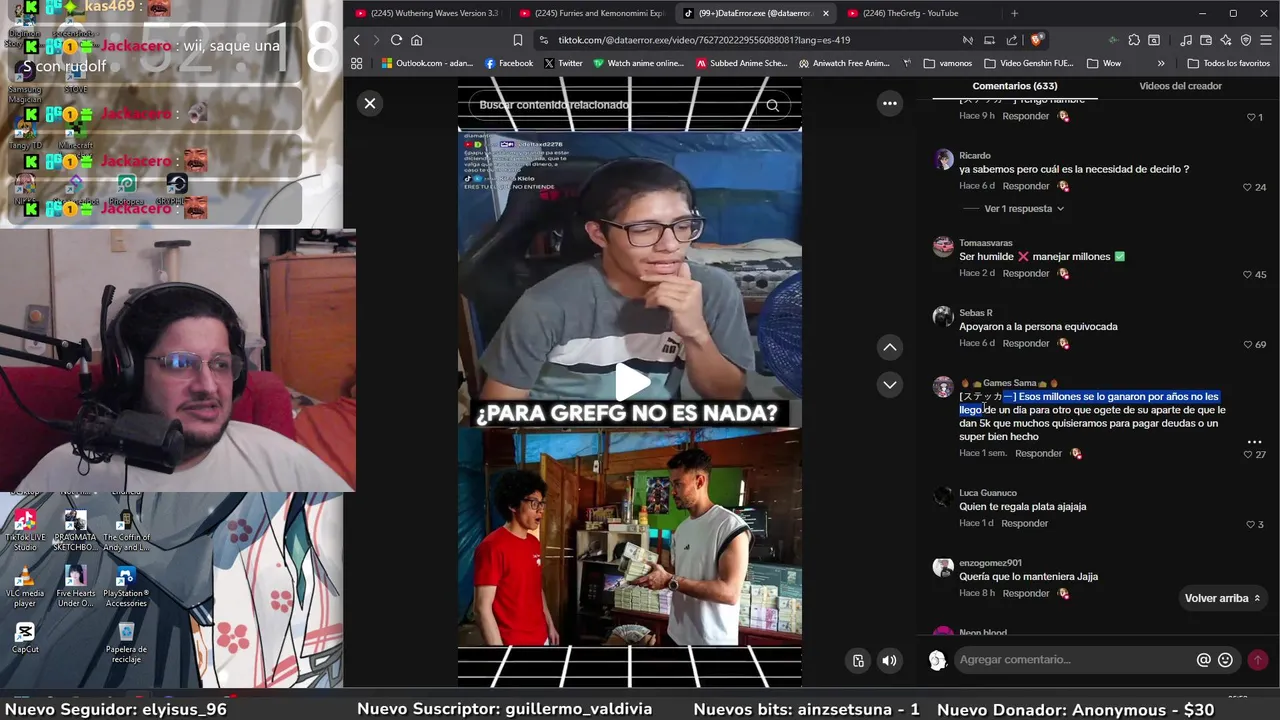Open TikTok LIVE Studio desktop icon
Image resolution: width=1280 pixels, height=720 pixels.
tap(25, 530)
